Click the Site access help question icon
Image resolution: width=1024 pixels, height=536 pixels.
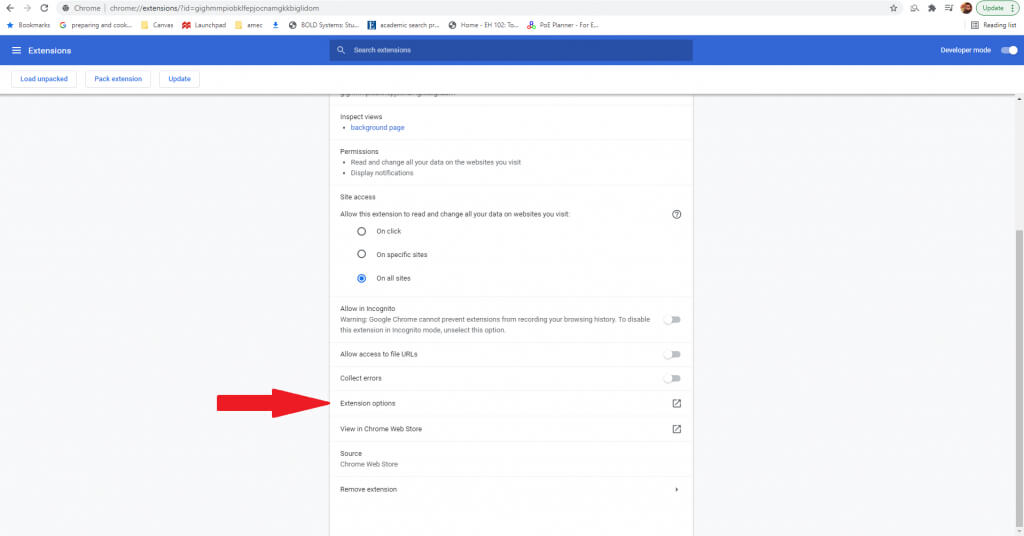pos(676,214)
